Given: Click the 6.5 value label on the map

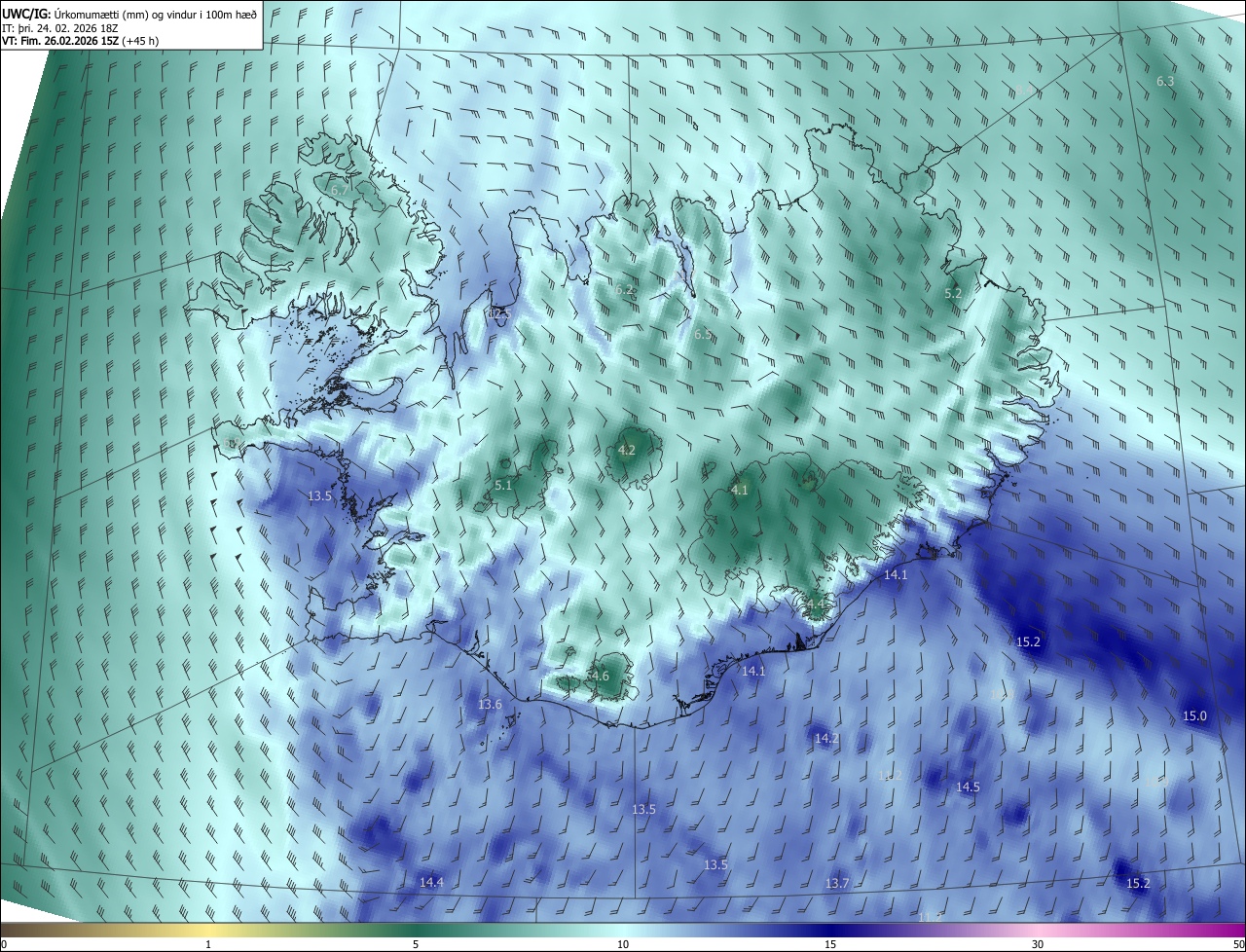Looking at the screenshot, I should [x=703, y=334].
